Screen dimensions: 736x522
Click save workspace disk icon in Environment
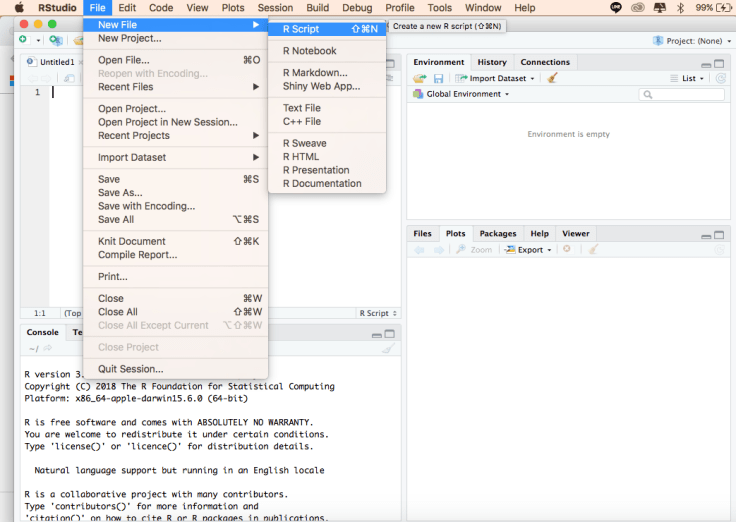pyautogui.click(x=438, y=78)
